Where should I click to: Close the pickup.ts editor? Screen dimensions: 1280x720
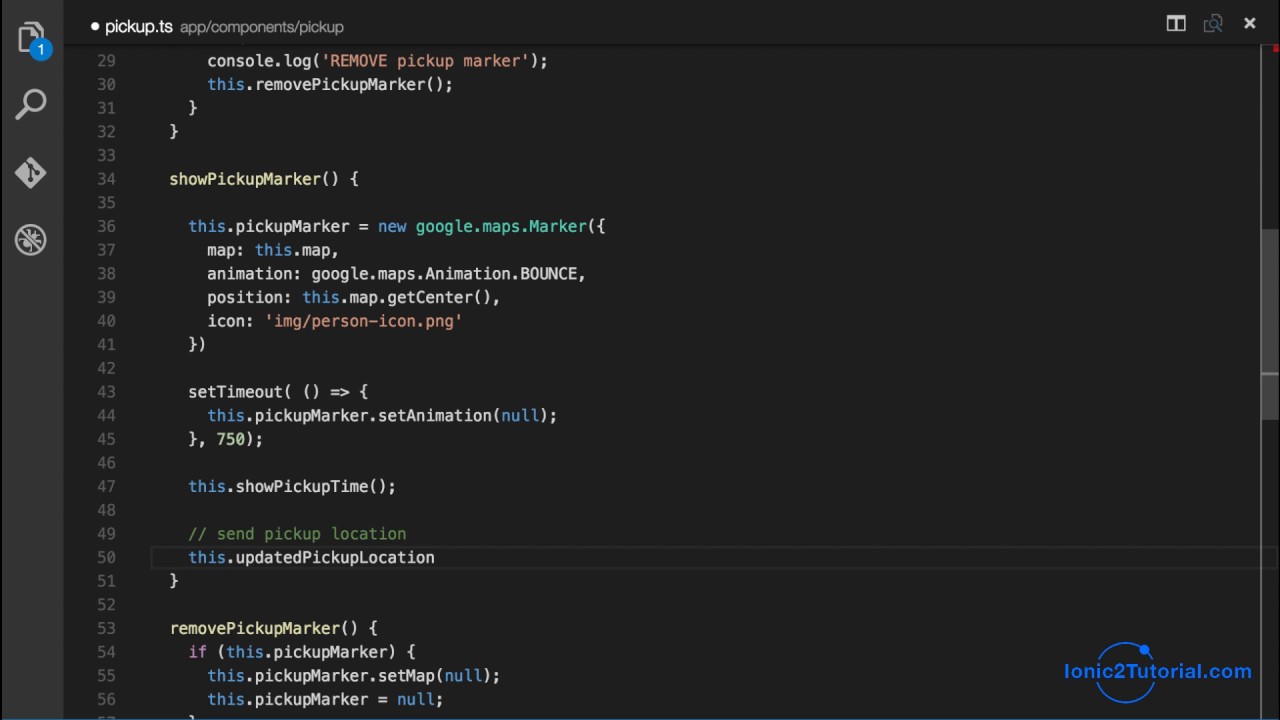[1249, 23]
